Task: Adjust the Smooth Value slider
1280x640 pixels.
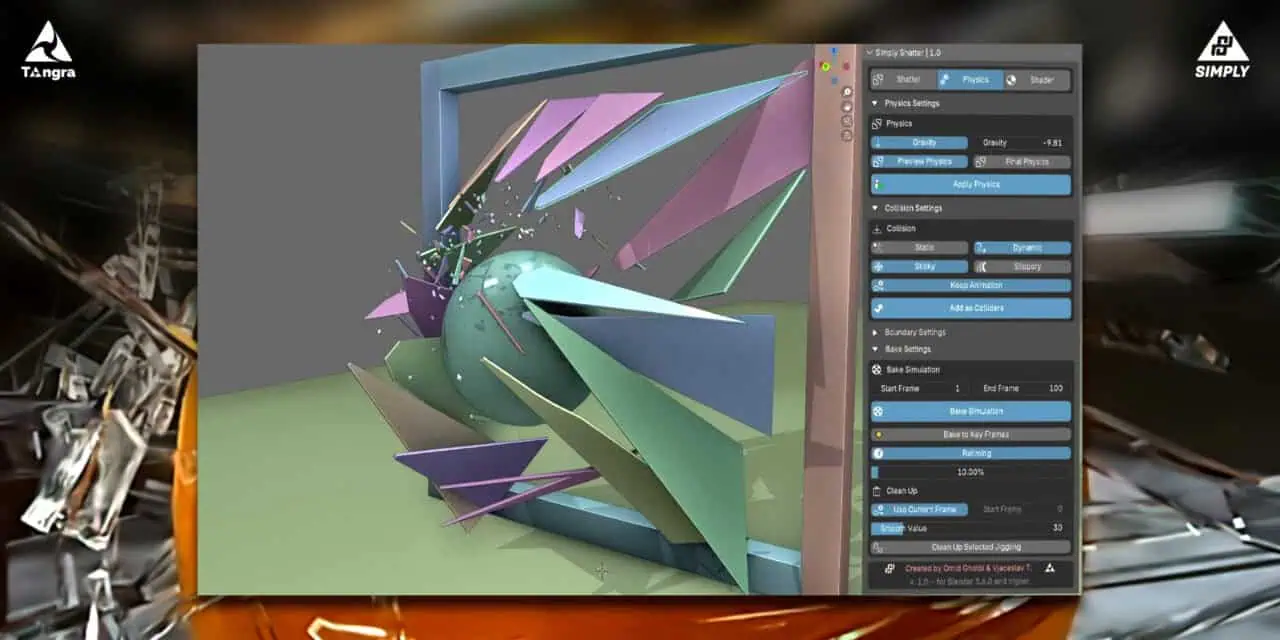Action: [971, 528]
